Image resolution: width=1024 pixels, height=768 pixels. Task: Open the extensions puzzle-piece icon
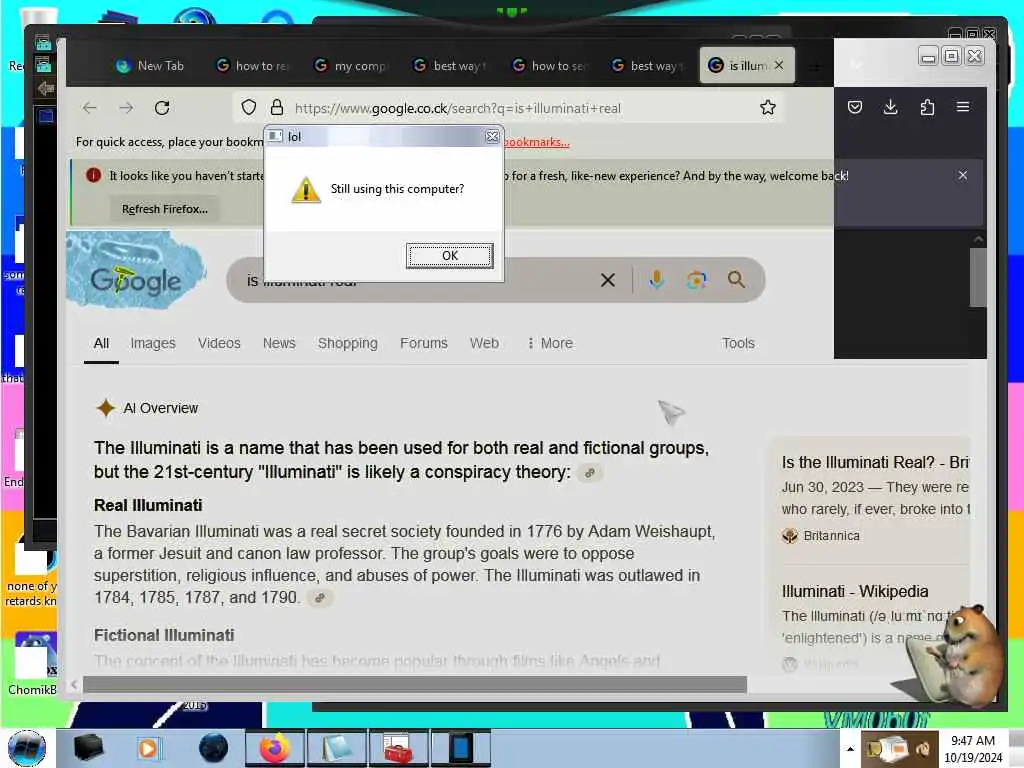coord(927,107)
